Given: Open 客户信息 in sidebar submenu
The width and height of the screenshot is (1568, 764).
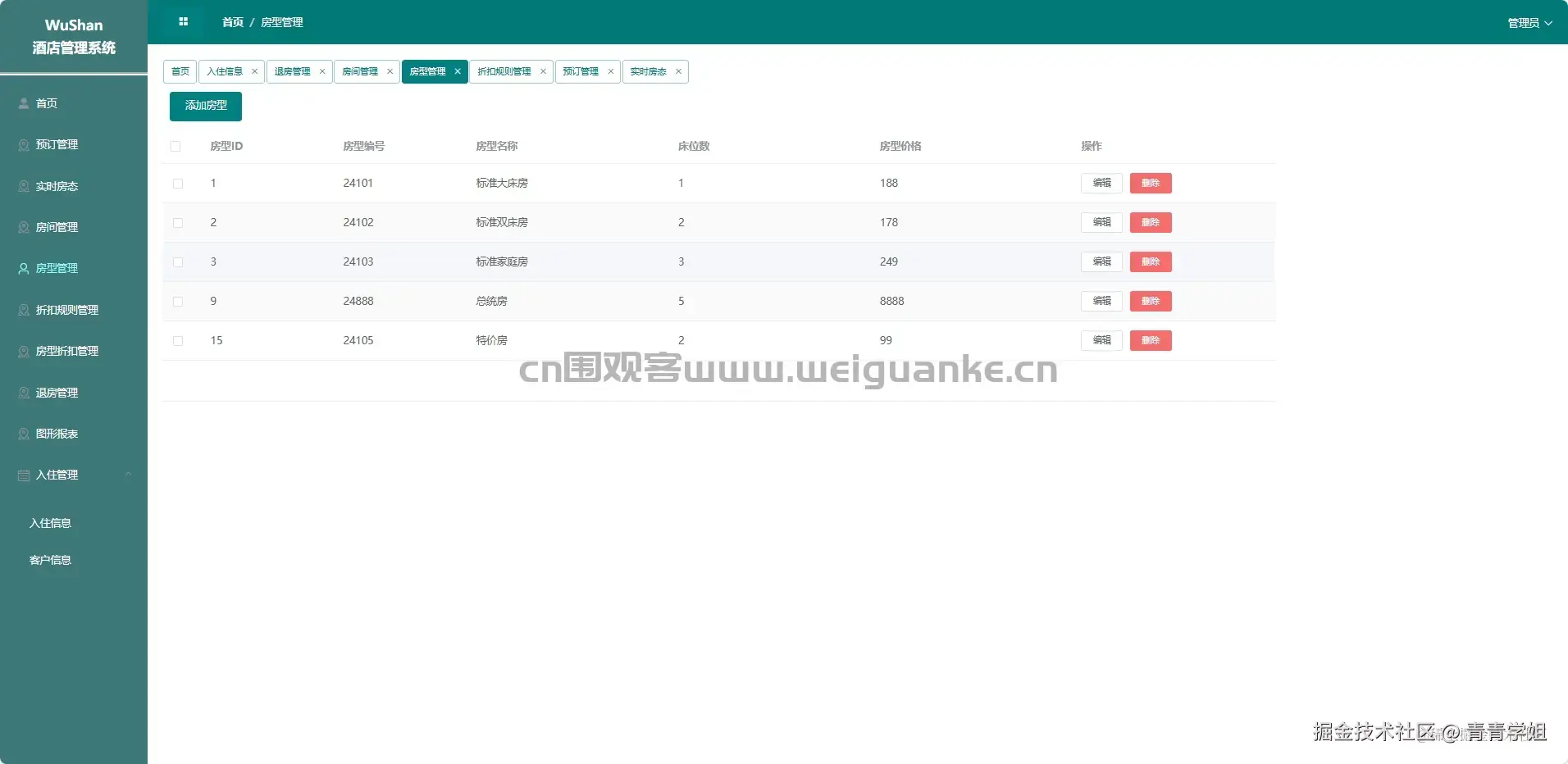Looking at the screenshot, I should [x=51, y=560].
